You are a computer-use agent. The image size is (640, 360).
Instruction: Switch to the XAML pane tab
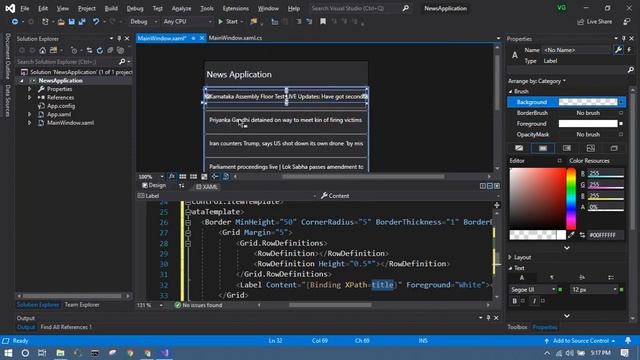(x=207, y=187)
